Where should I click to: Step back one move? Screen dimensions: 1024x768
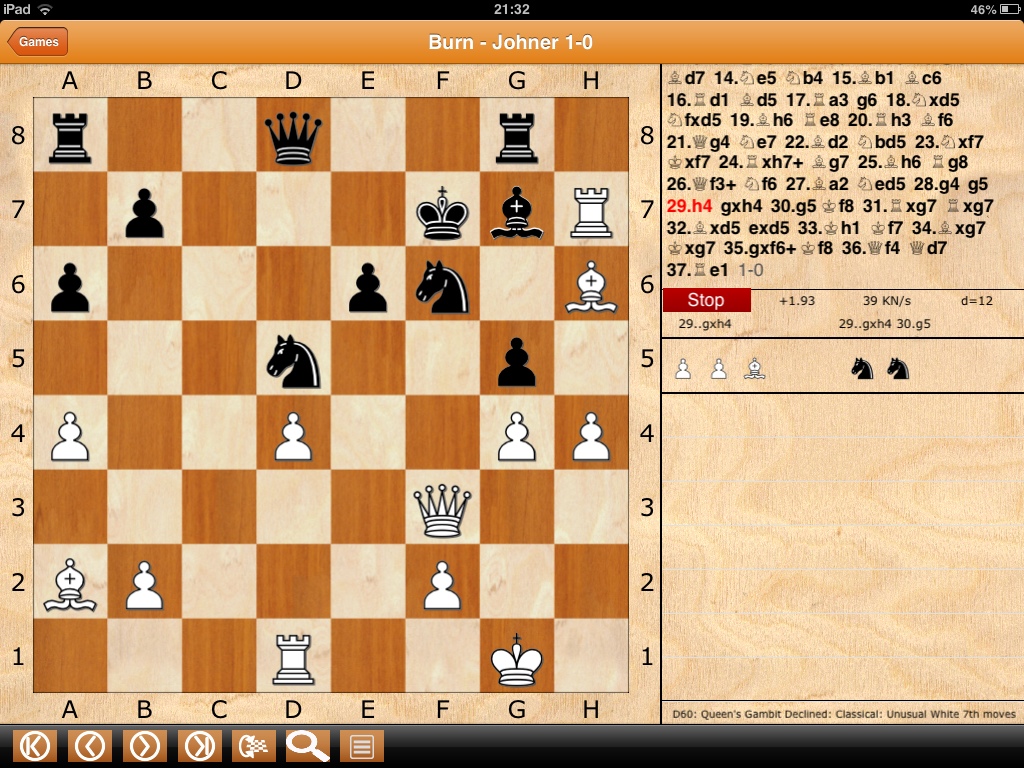tap(90, 746)
